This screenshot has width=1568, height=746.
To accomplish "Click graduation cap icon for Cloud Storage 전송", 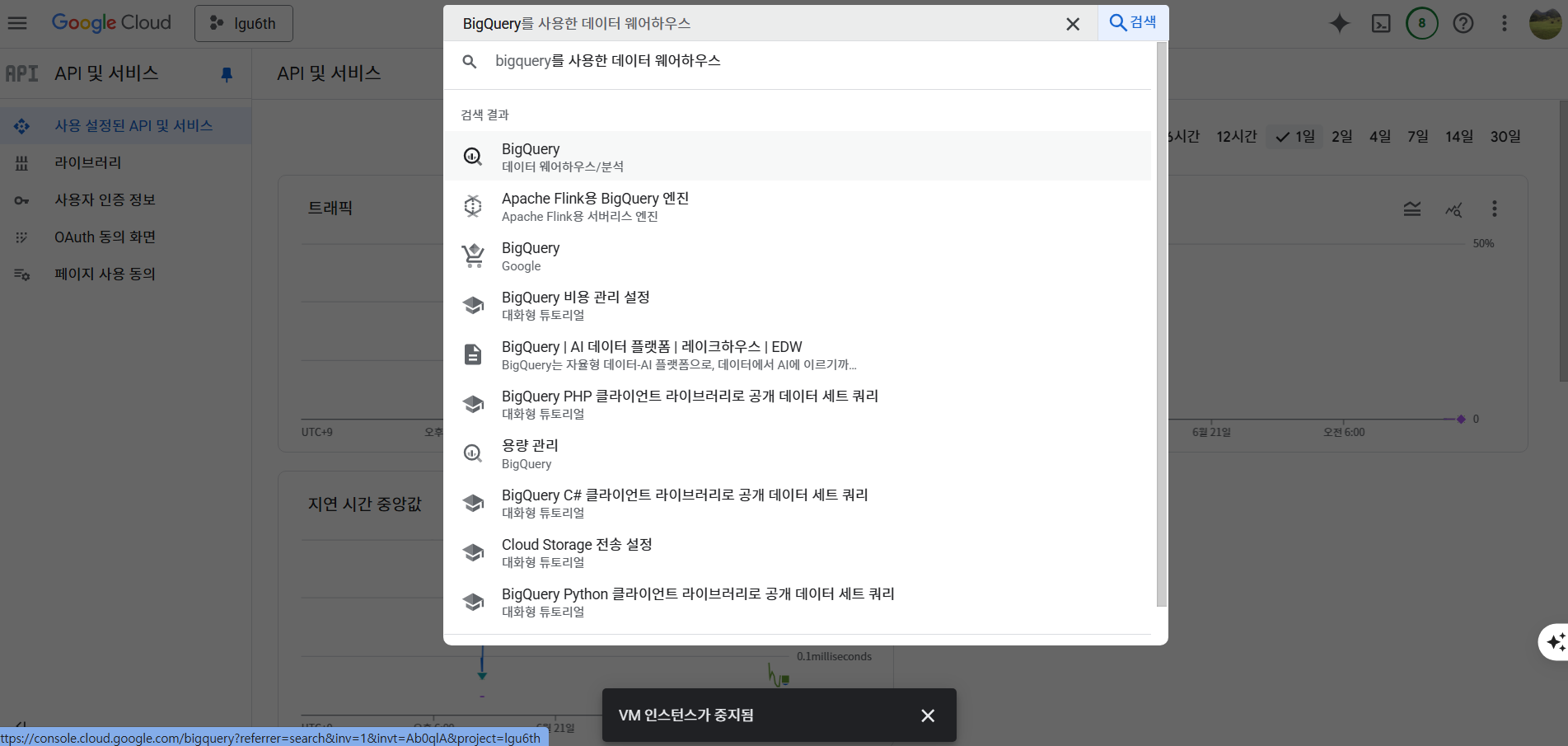I will coord(473,552).
